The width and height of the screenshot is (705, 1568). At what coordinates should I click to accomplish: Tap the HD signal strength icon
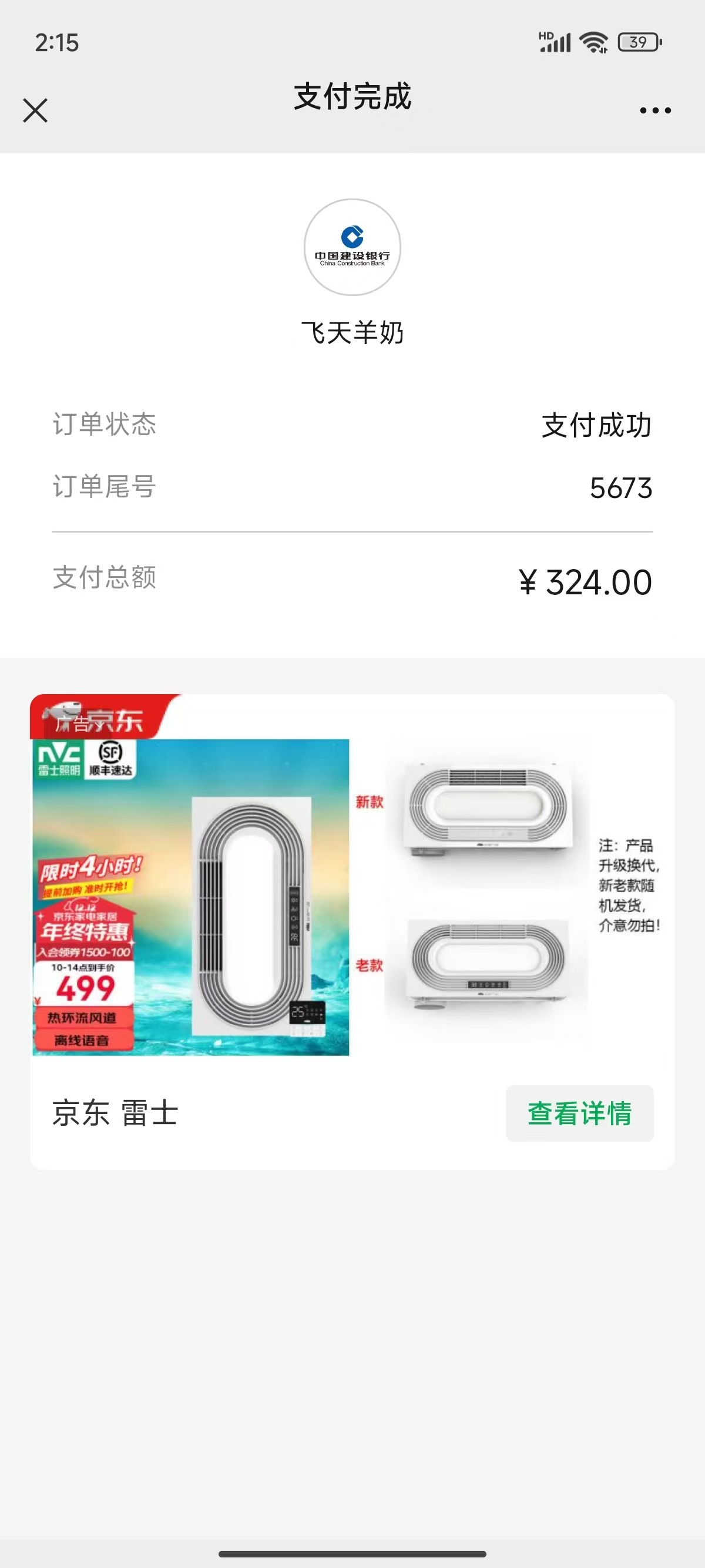click(555, 42)
